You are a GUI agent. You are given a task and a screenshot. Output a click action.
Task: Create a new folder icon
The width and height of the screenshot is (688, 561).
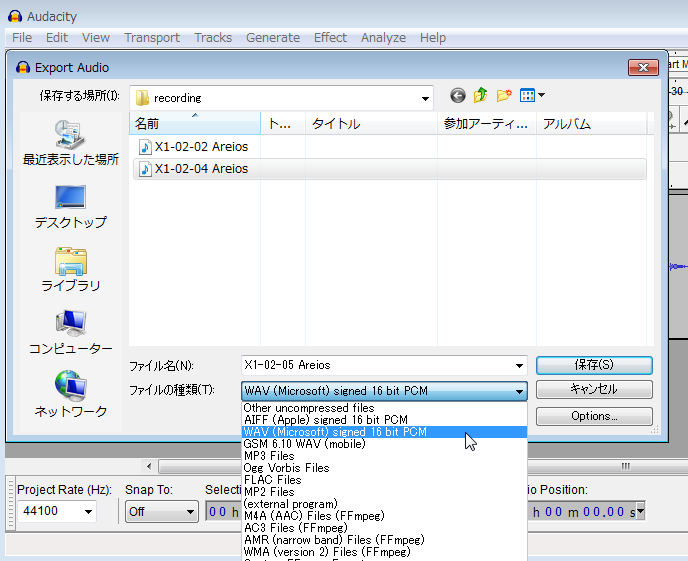[504, 95]
